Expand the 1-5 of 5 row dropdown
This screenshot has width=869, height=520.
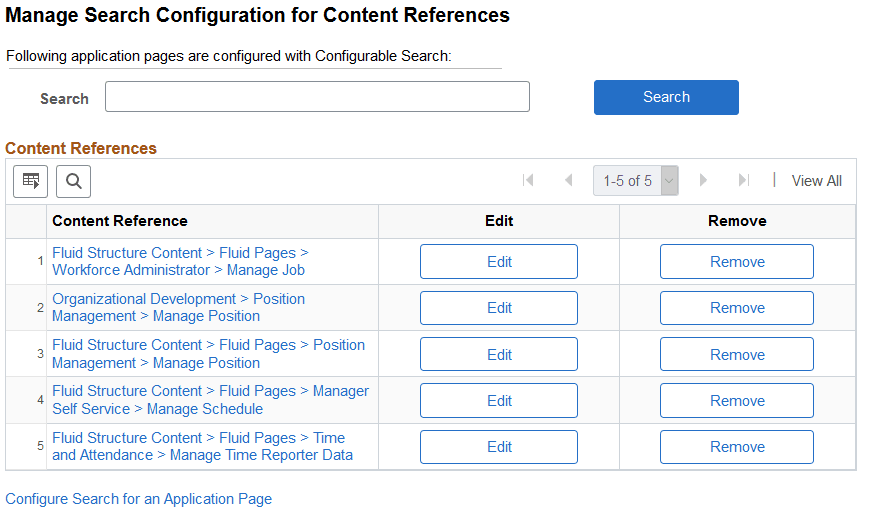[669, 181]
